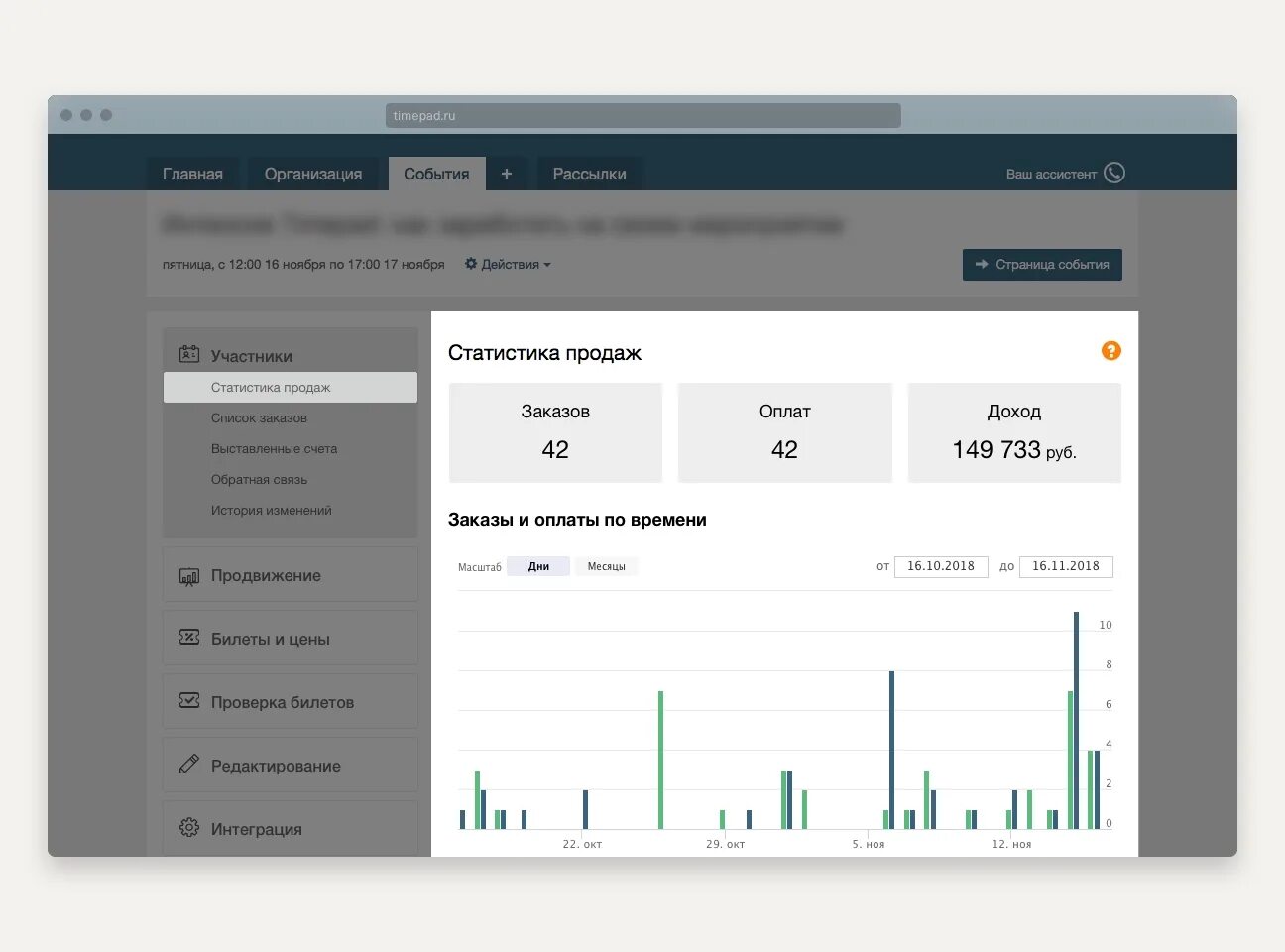This screenshot has width=1285, height=952.
Task: Click the tallest dark bar in chart
Action: (1076, 720)
